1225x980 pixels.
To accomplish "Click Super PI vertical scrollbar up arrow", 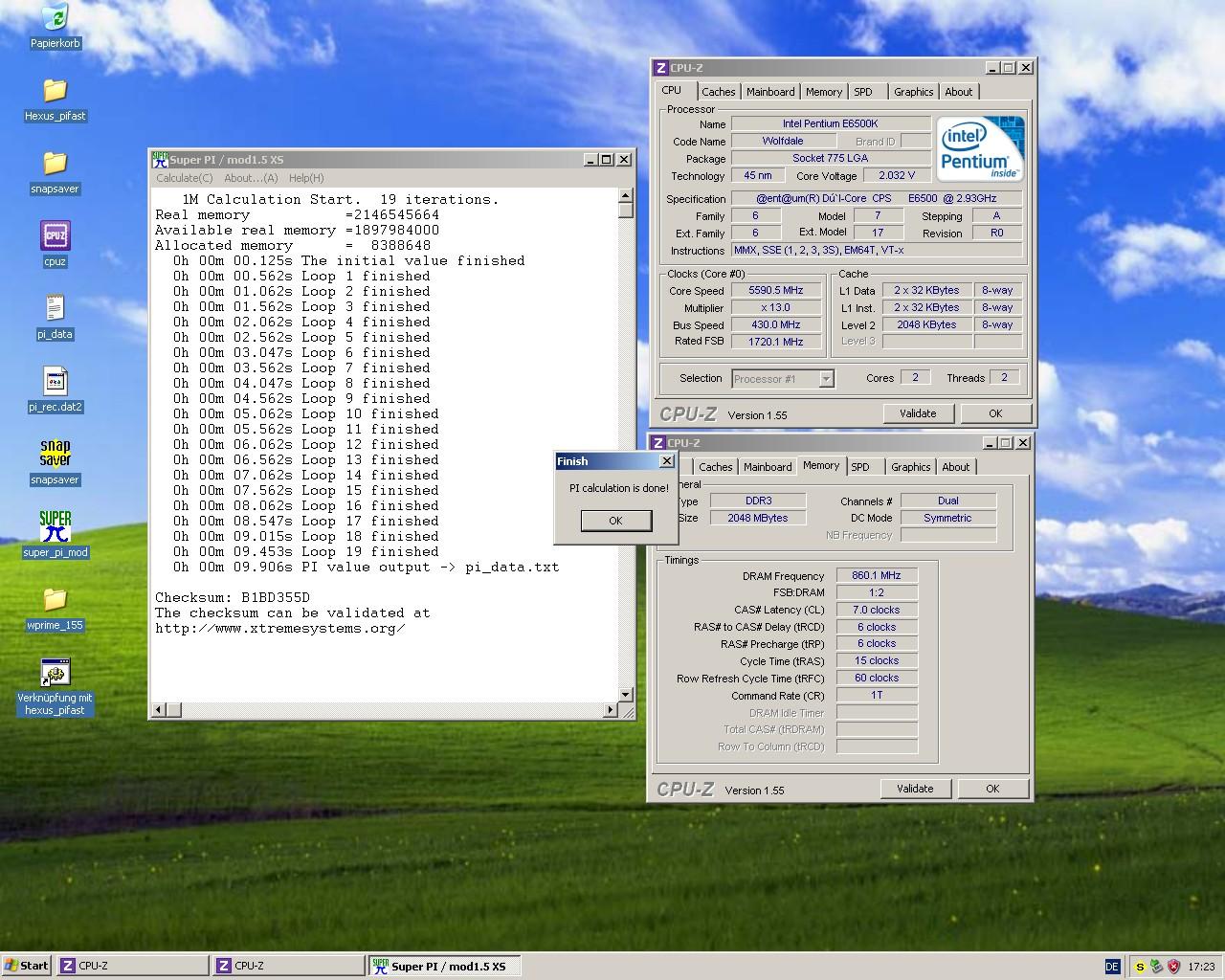I will [625, 195].
